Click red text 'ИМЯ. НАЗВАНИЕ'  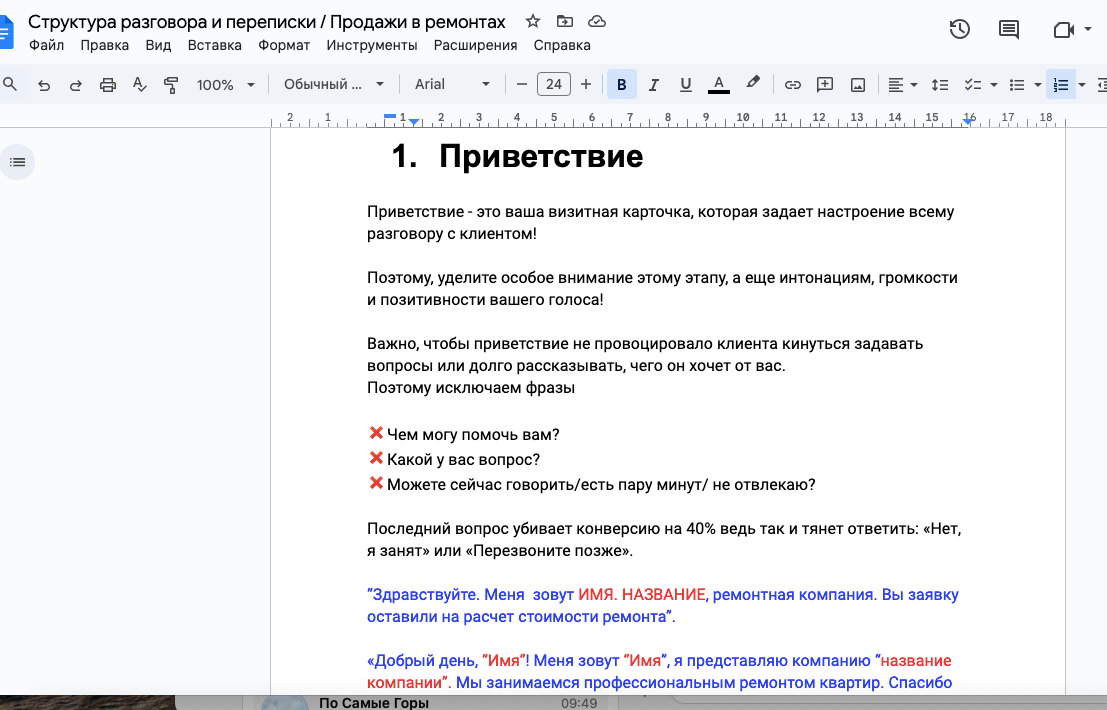click(x=642, y=595)
